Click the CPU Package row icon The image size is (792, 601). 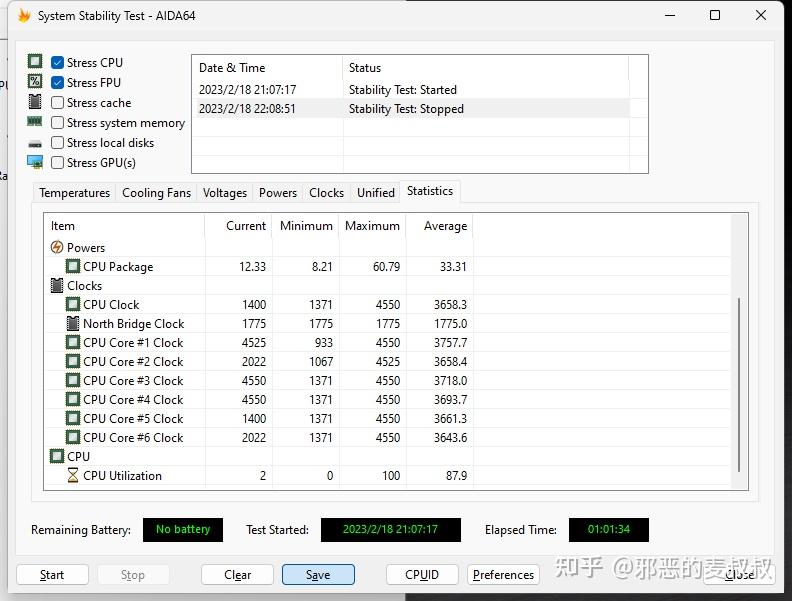click(x=73, y=266)
